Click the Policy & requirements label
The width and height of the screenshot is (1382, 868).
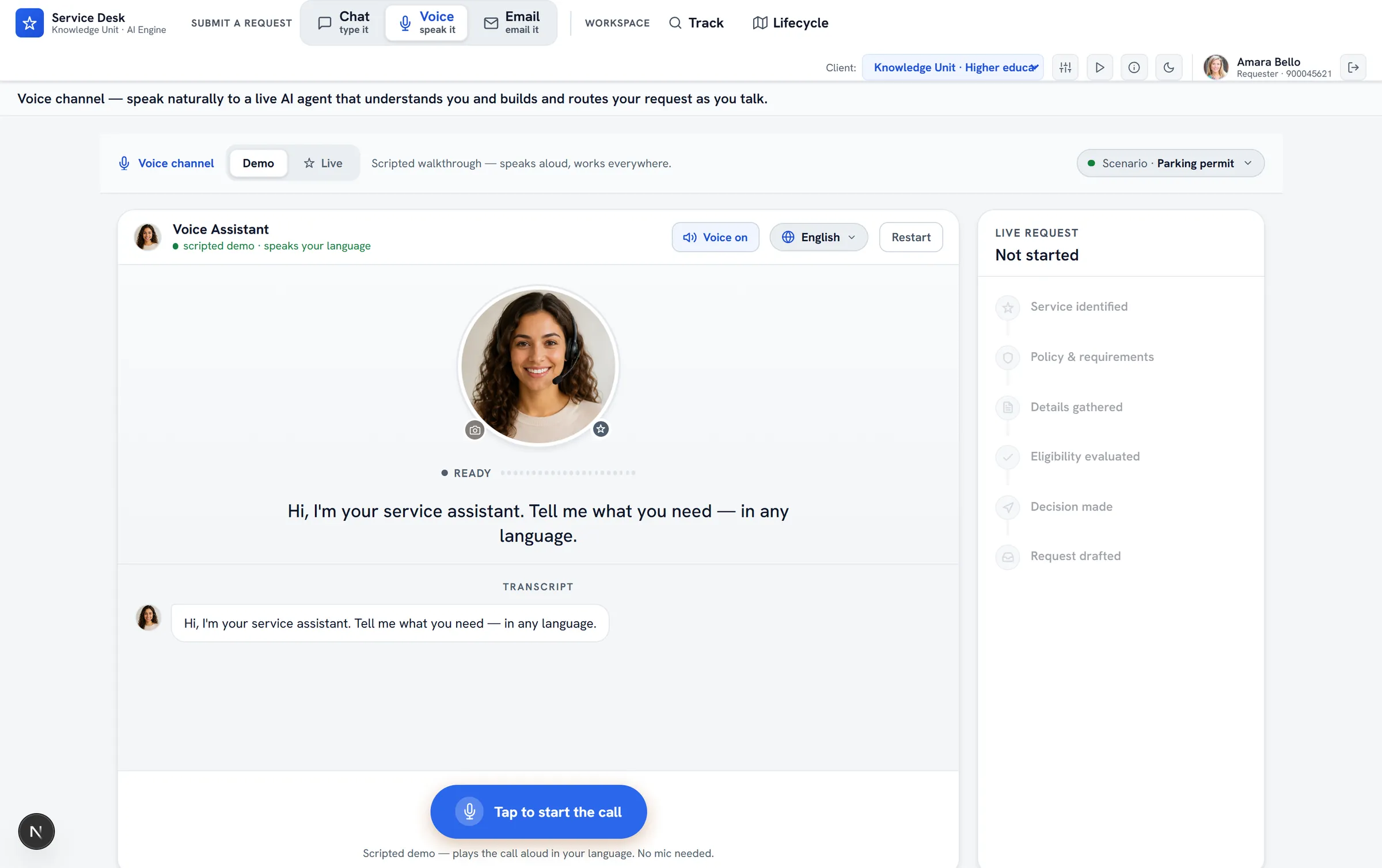1092,356
